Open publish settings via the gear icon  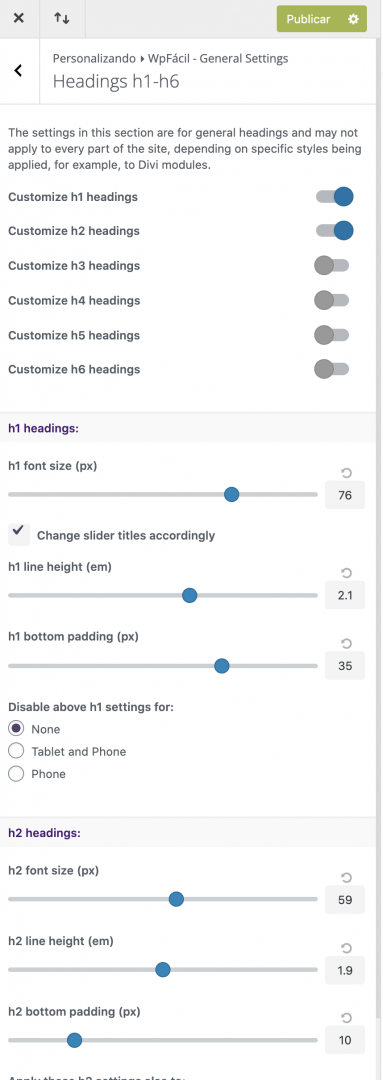pos(353,19)
